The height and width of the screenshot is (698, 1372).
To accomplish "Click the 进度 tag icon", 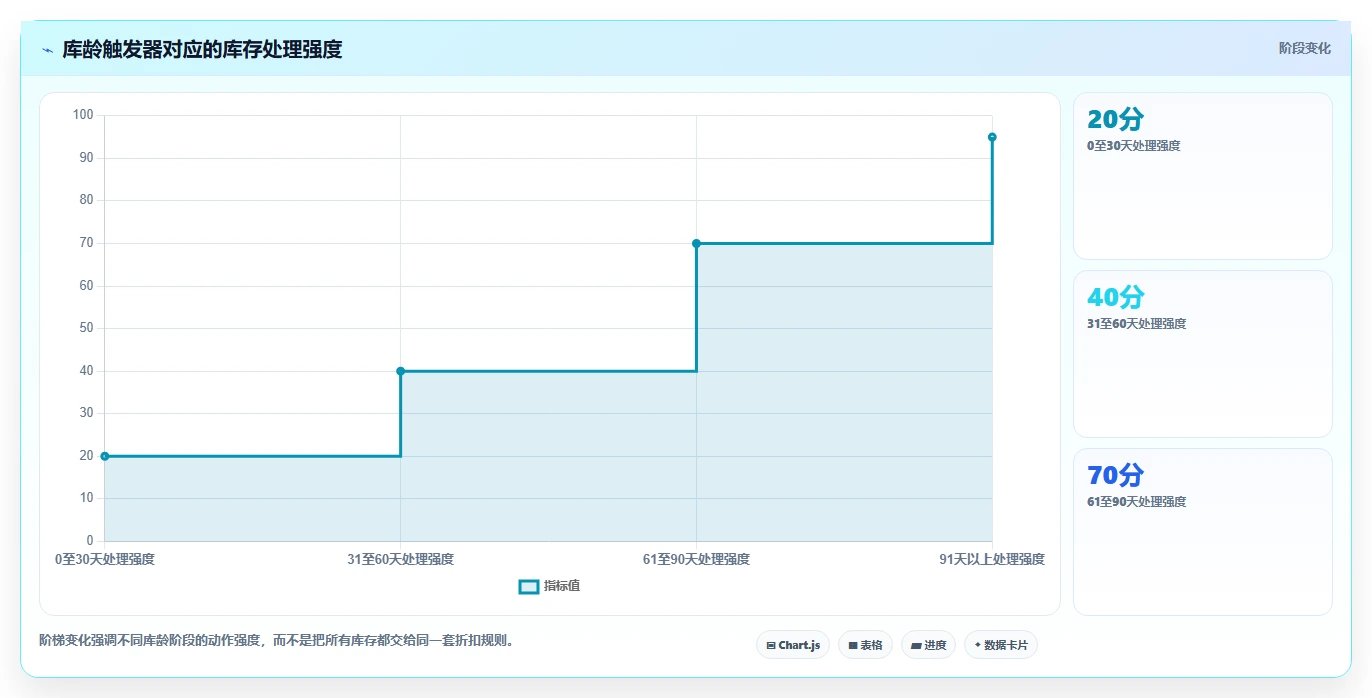I will coord(916,645).
